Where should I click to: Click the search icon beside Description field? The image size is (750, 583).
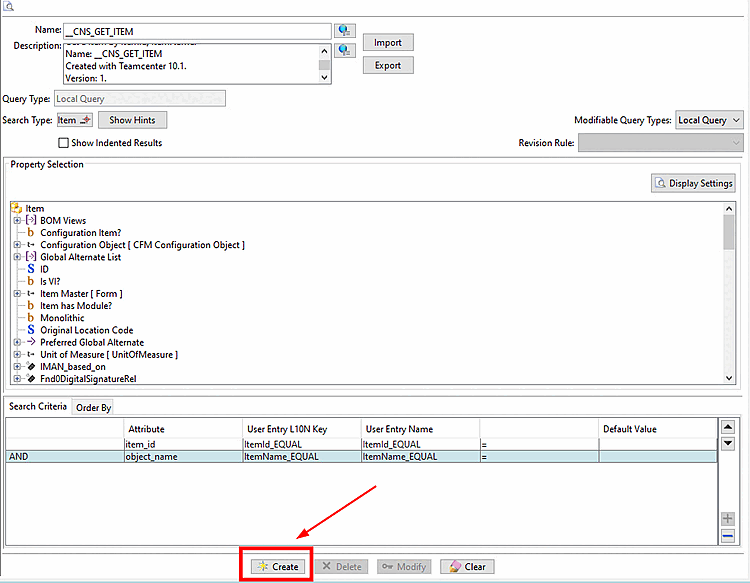coord(344,50)
